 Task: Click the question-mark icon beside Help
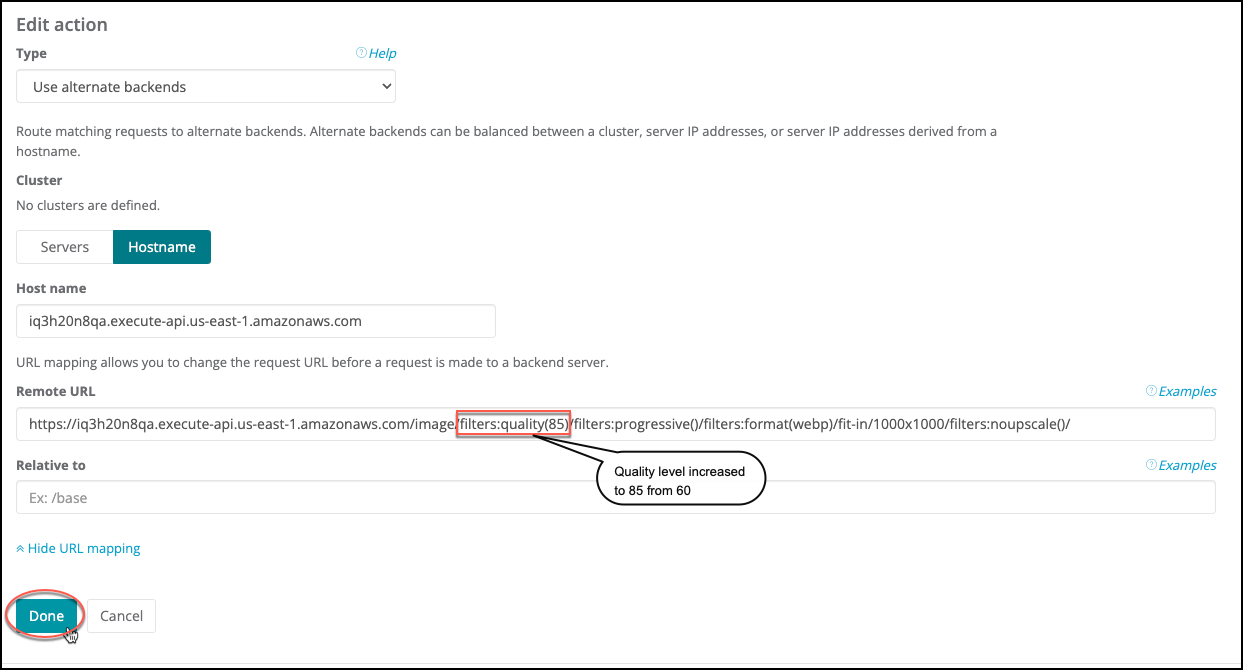coord(361,54)
